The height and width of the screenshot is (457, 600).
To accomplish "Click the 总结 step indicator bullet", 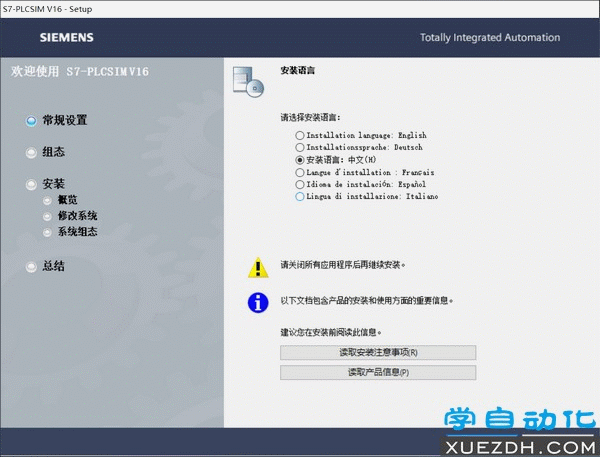I will click(31, 267).
